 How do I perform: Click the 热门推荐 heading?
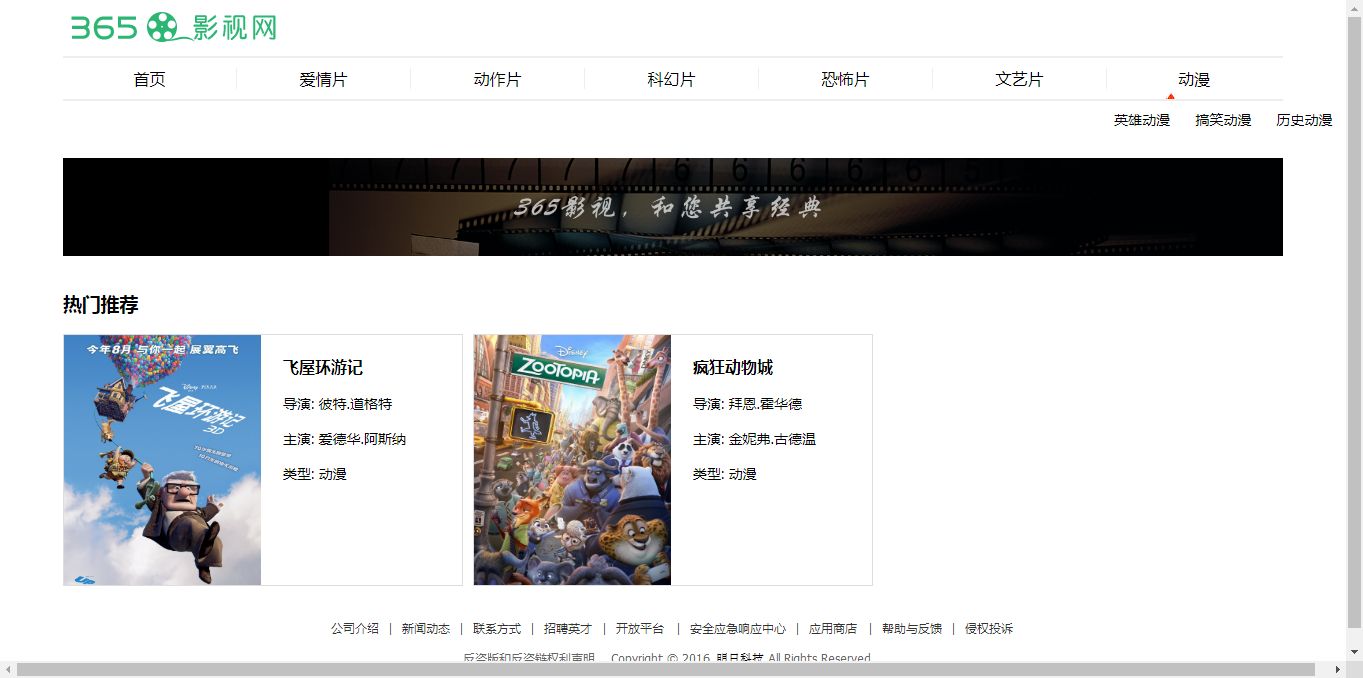tap(101, 305)
